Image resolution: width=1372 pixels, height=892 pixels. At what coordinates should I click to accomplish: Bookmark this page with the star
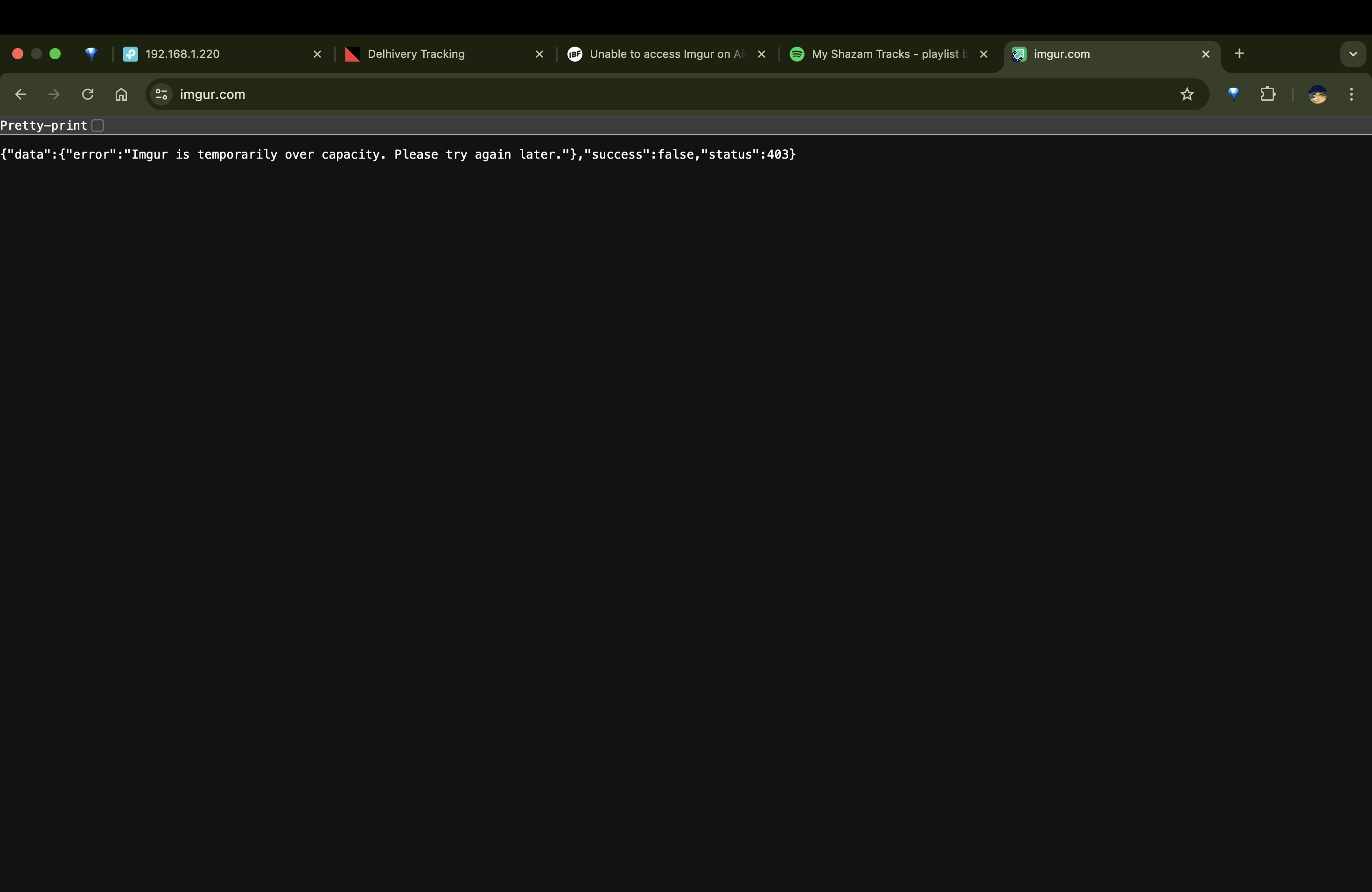(x=1188, y=94)
